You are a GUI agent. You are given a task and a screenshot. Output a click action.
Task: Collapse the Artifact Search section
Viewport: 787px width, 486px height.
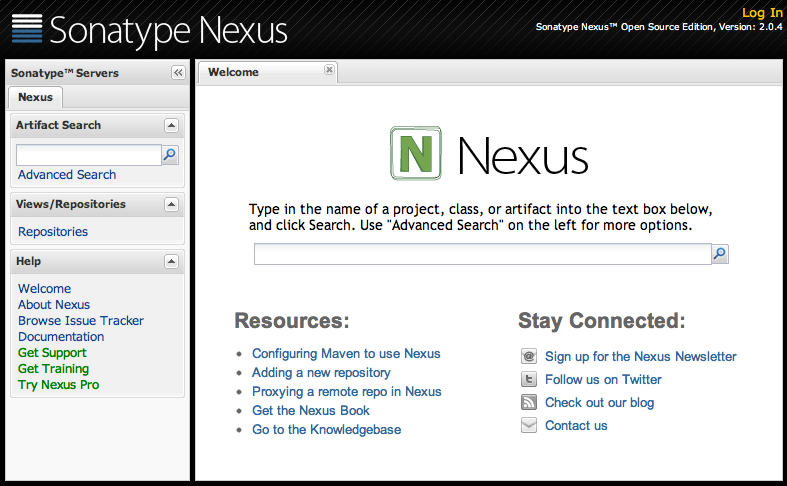pyautogui.click(x=171, y=126)
